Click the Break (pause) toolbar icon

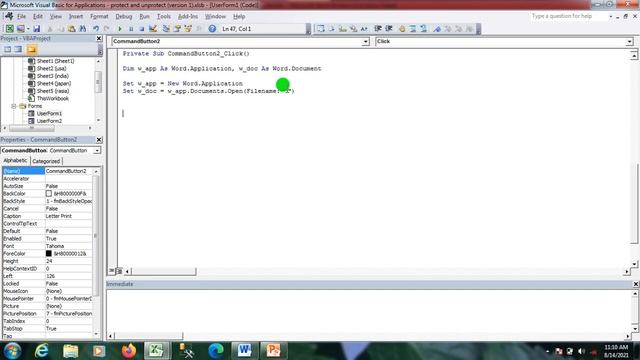pyautogui.click(x=131, y=29)
